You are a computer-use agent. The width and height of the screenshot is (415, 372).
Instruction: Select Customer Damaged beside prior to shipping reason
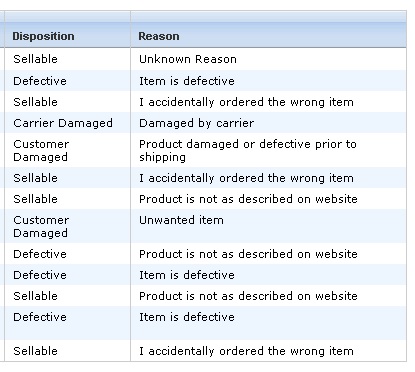pos(41,150)
